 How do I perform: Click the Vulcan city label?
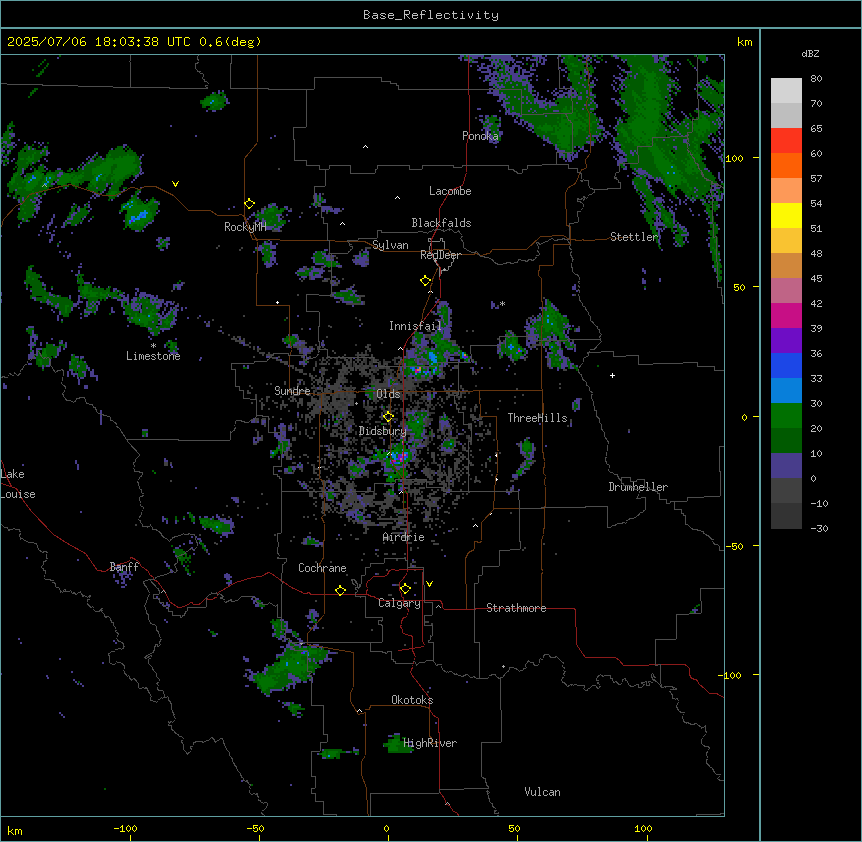(x=543, y=792)
